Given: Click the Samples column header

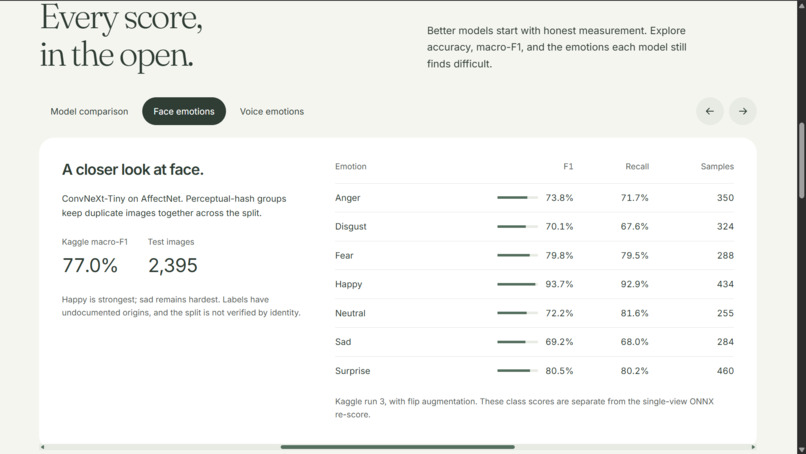Looking at the screenshot, I should 717,167.
